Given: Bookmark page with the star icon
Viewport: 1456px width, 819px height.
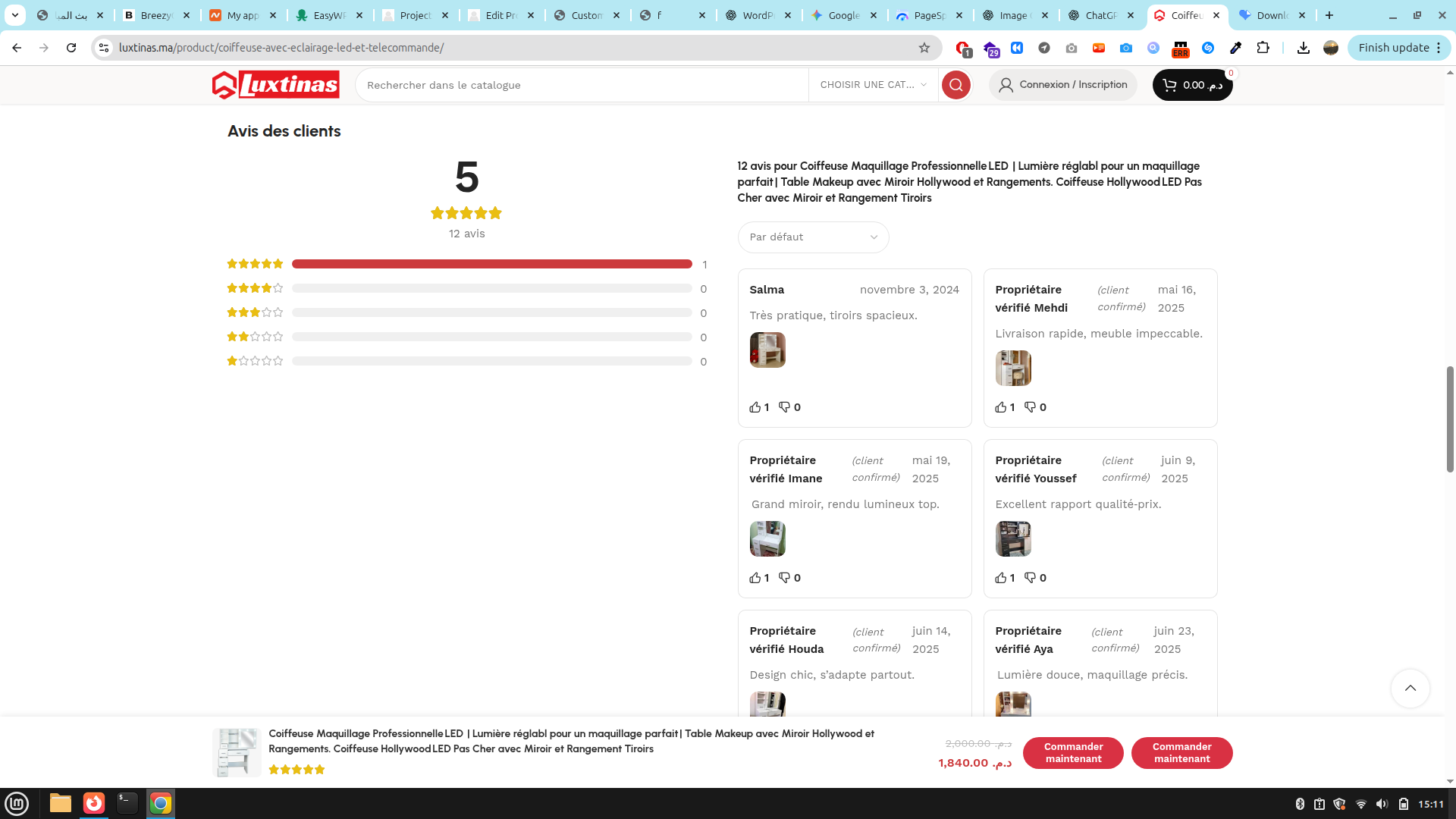Looking at the screenshot, I should click(x=924, y=48).
